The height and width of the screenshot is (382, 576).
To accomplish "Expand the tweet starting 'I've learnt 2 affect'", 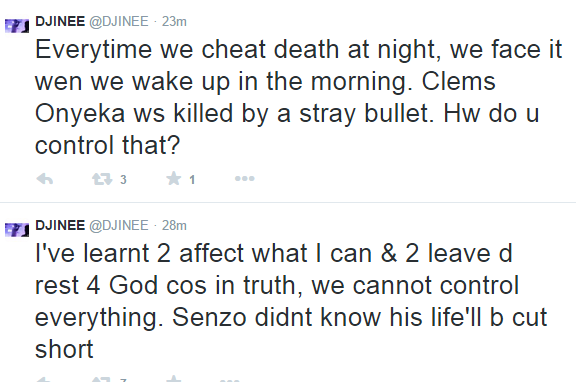I will pyautogui.click(x=291, y=301).
